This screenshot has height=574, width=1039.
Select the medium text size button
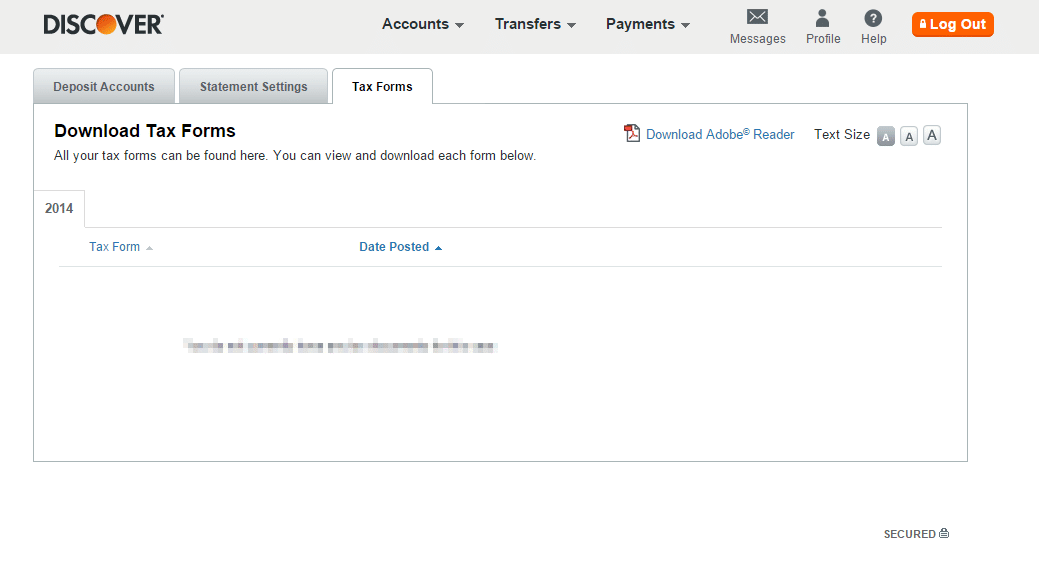coord(909,137)
